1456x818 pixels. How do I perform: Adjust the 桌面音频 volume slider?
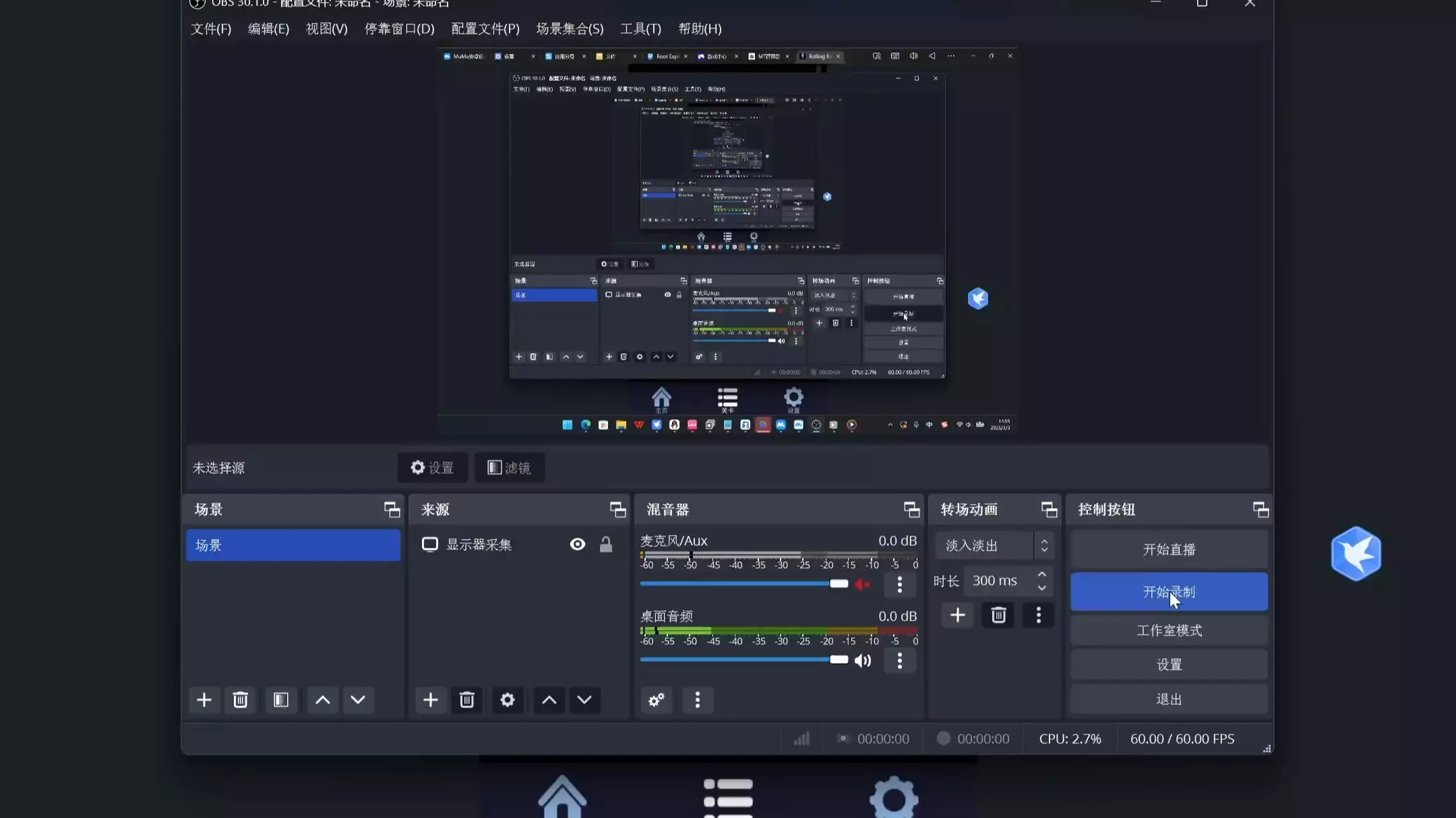(x=839, y=660)
